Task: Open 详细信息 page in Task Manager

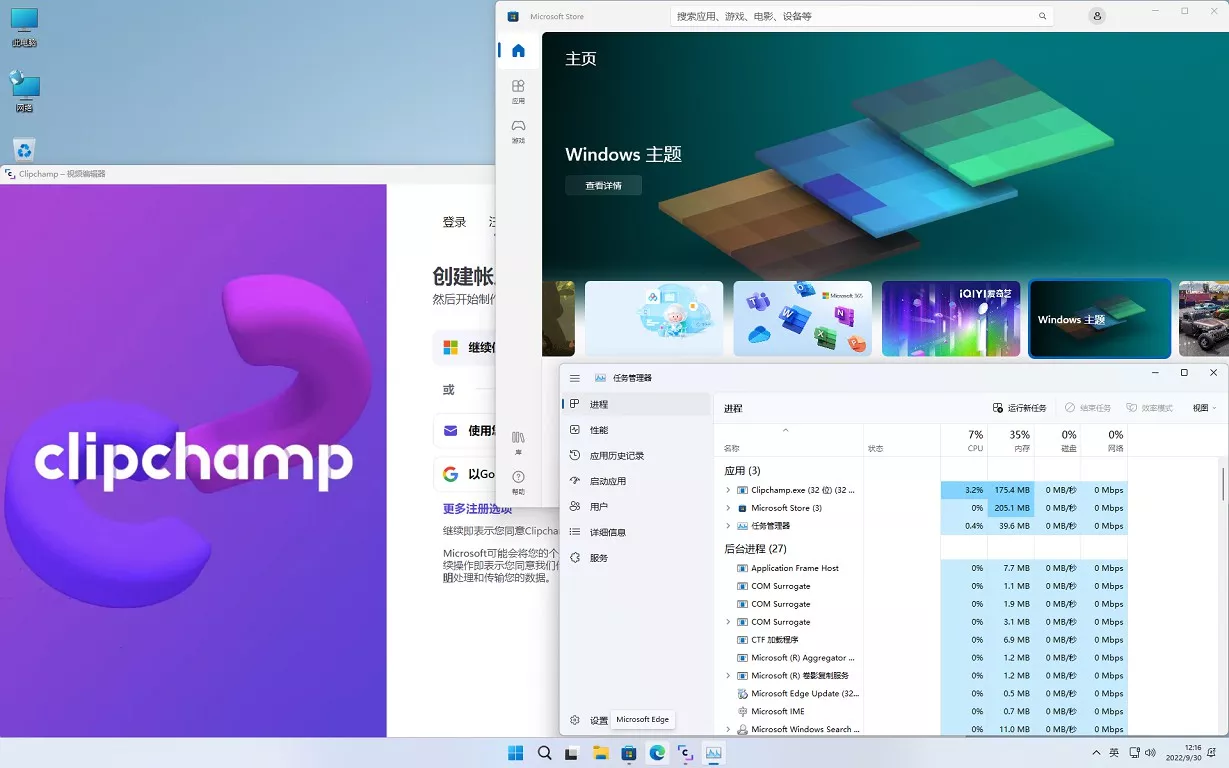Action: [x=636, y=532]
